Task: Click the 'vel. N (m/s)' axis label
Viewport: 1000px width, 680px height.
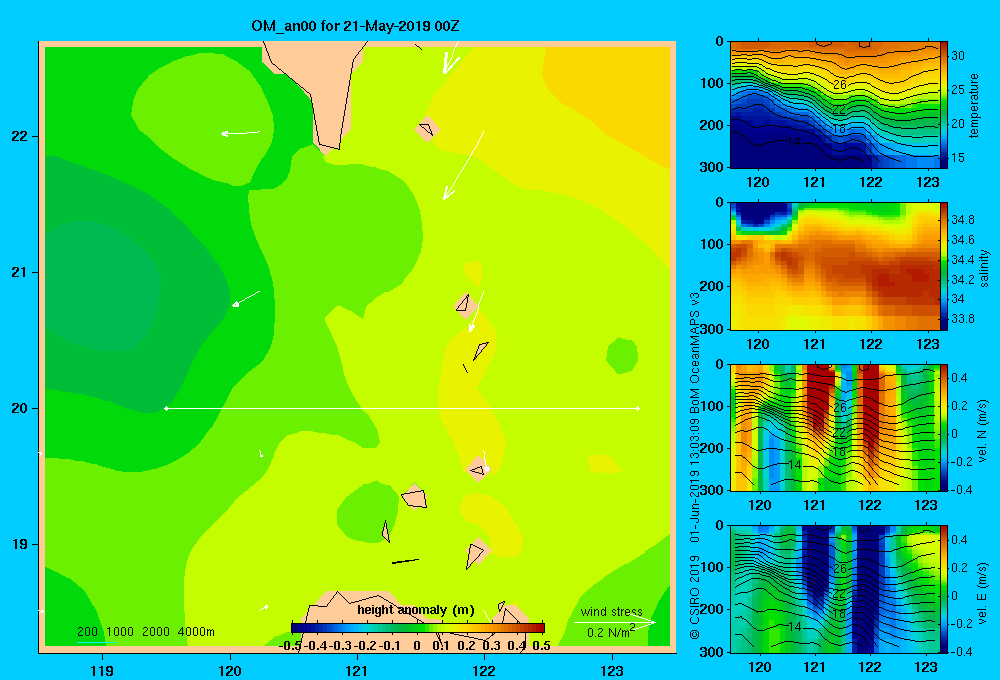Action: point(983,431)
